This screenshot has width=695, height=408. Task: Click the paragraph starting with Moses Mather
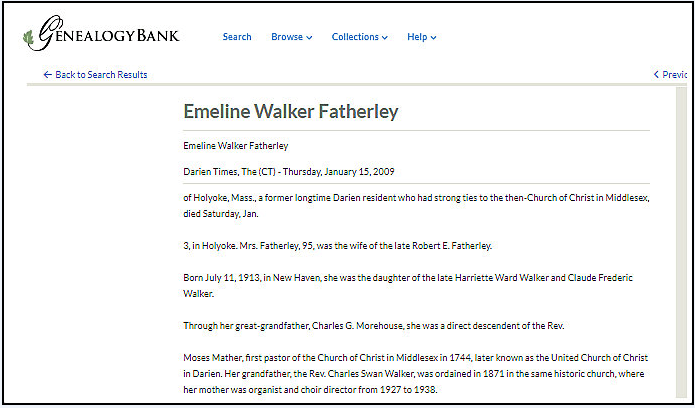click(x=416, y=374)
